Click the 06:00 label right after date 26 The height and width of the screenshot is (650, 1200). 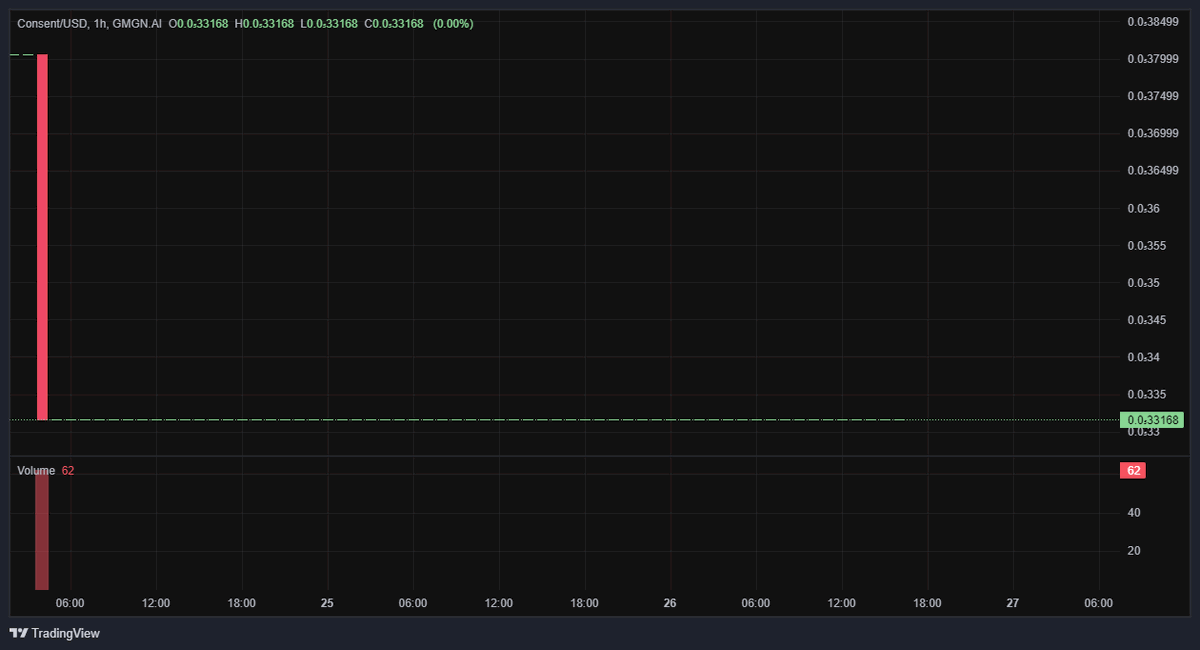point(755,603)
